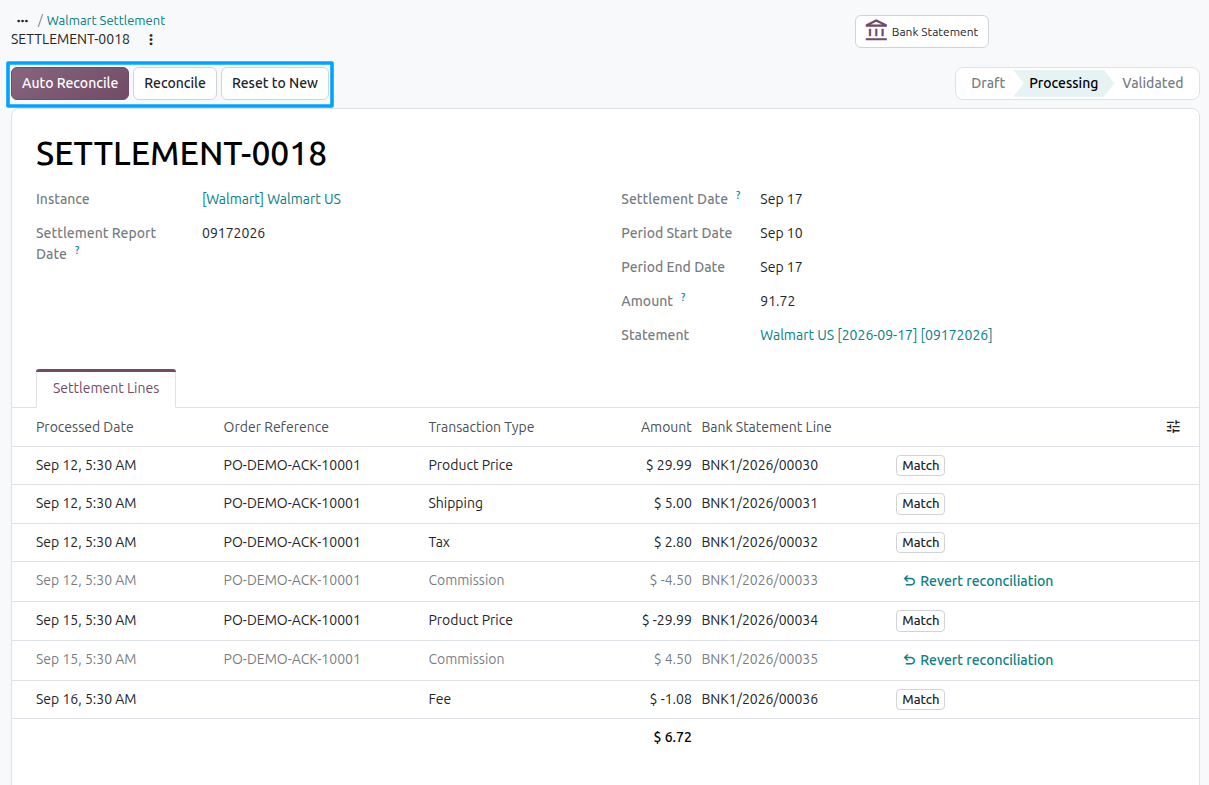The width and height of the screenshot is (1209, 785).
Task: Sort by Processed Date column header
Action: tap(85, 427)
